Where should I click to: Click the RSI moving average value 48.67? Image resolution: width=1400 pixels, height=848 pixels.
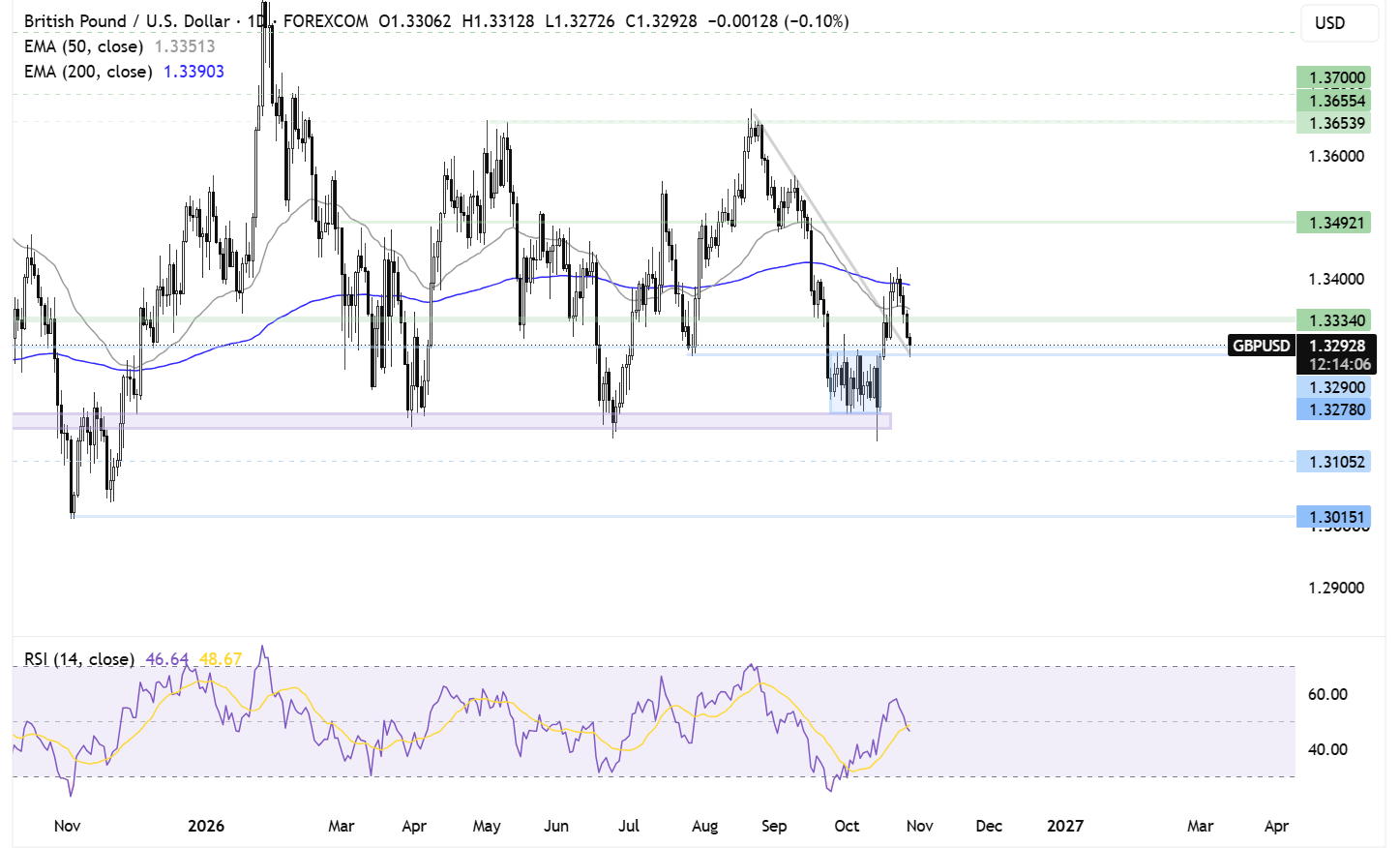[x=221, y=659]
